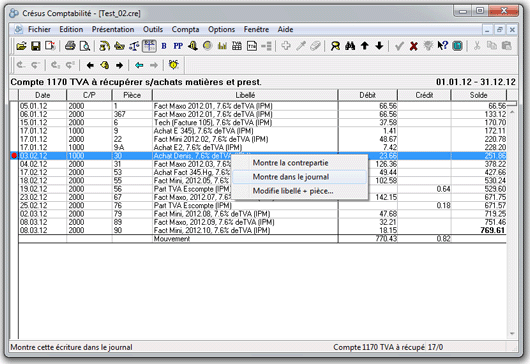Select the 'Fact Mini, 2012.08' entry row
This screenshot has height=364, width=530.
262,214
